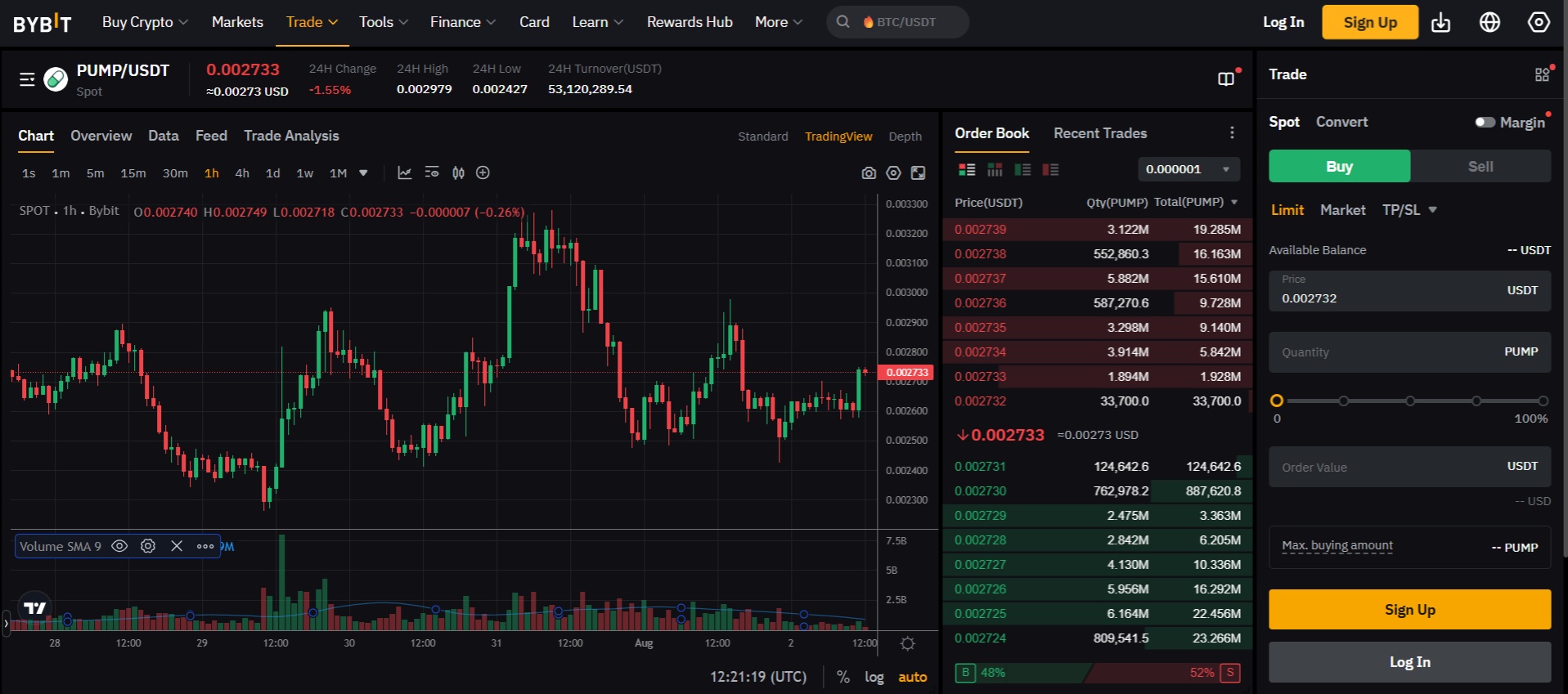Open Volume SMA indicator settings gear
This screenshot has width=1568, height=694.
147,546
